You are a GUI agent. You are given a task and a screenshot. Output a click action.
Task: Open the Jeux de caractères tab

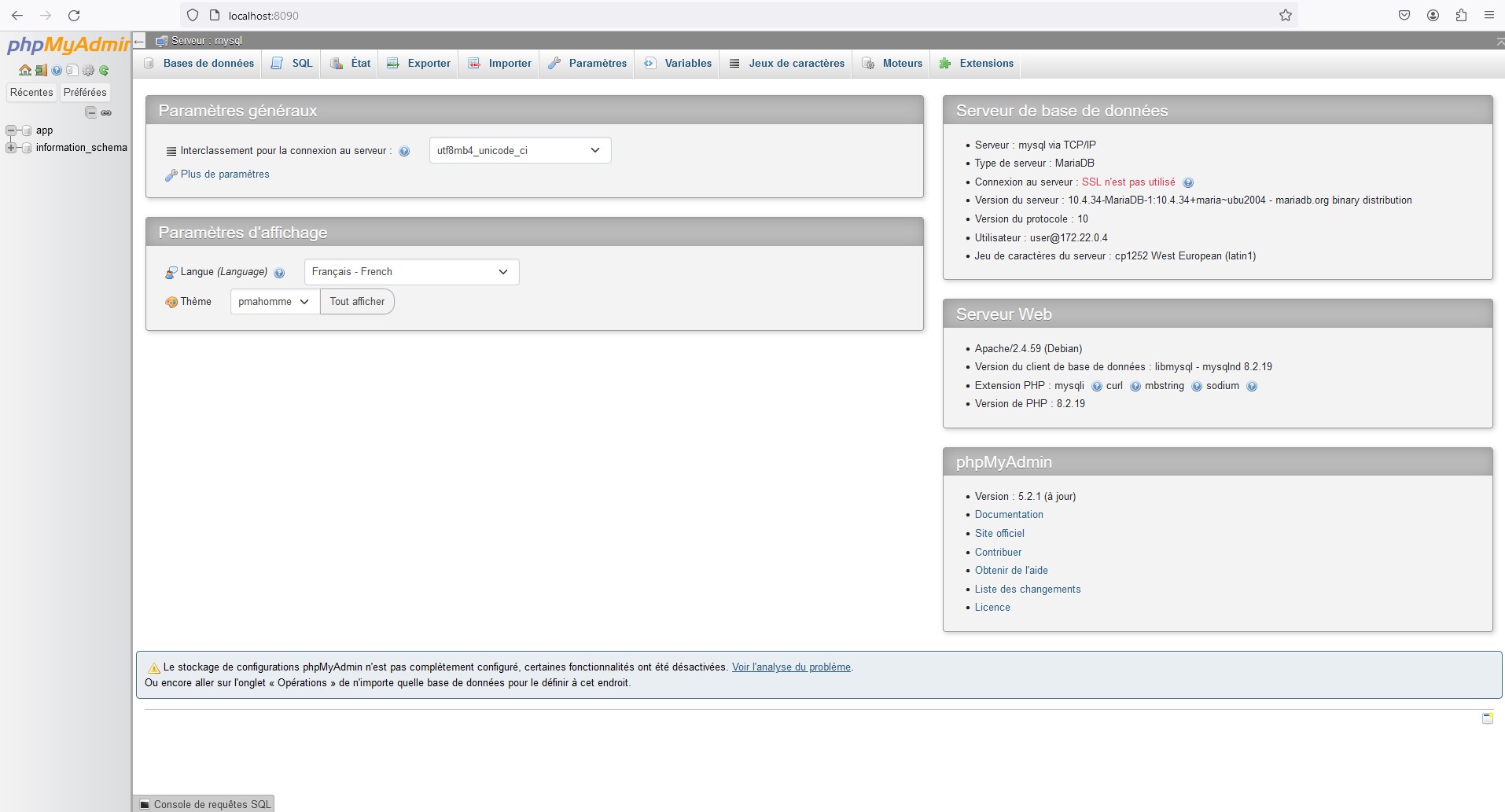pyautogui.click(x=786, y=64)
